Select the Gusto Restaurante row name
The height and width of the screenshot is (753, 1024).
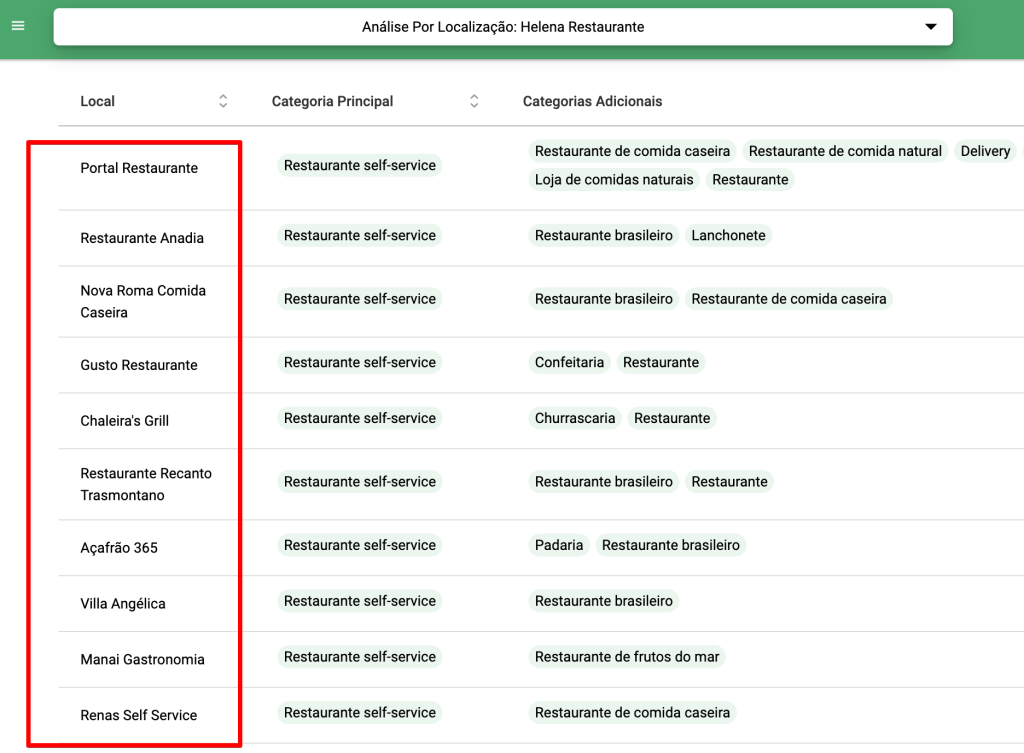[x=138, y=365]
